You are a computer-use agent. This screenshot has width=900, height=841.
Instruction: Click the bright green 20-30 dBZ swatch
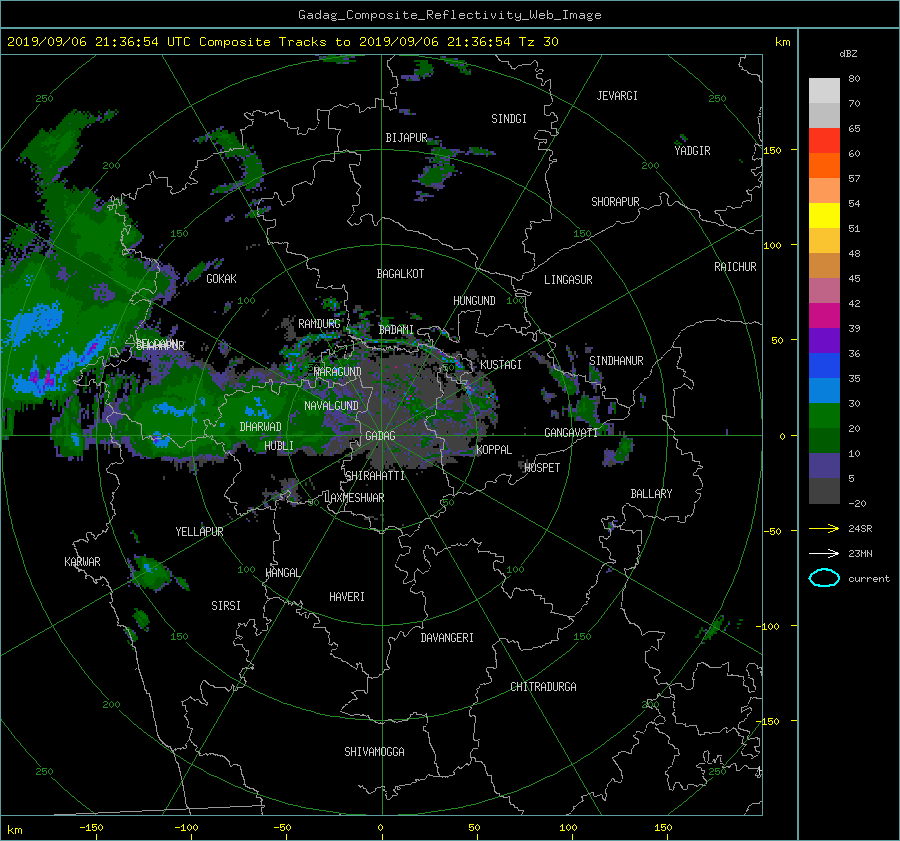click(824, 415)
